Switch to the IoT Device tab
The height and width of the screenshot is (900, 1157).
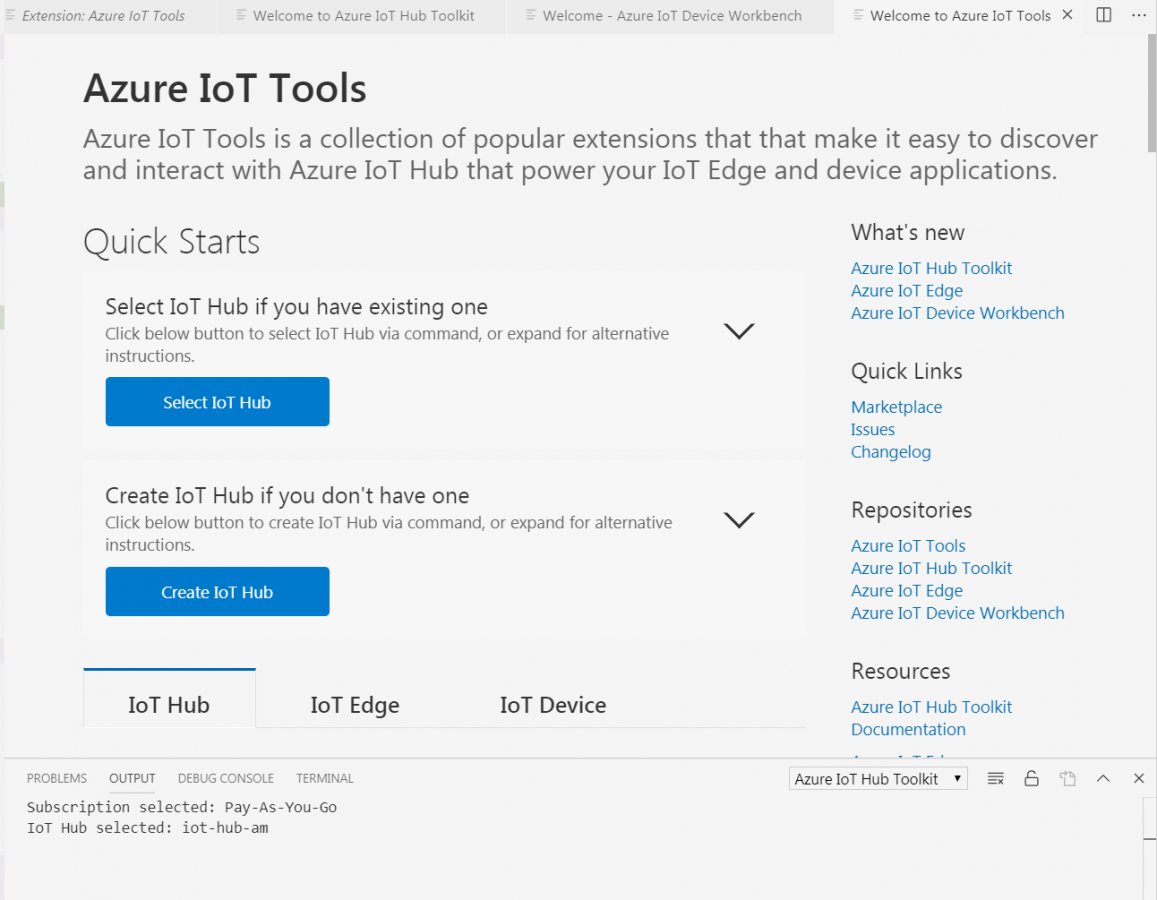click(x=552, y=705)
